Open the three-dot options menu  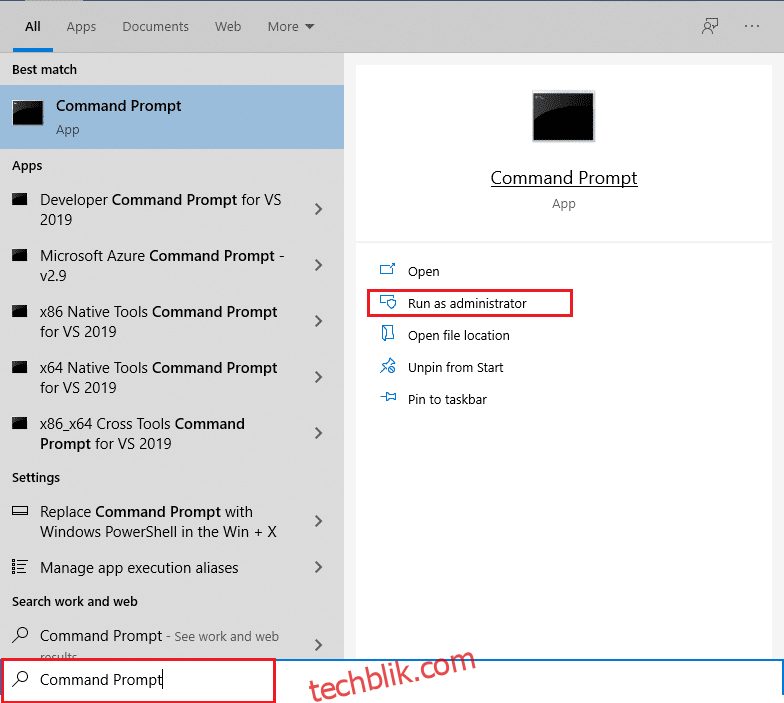752,26
